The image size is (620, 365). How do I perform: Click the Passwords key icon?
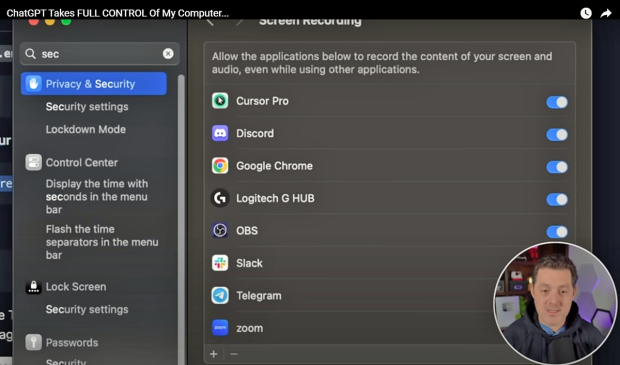point(34,342)
